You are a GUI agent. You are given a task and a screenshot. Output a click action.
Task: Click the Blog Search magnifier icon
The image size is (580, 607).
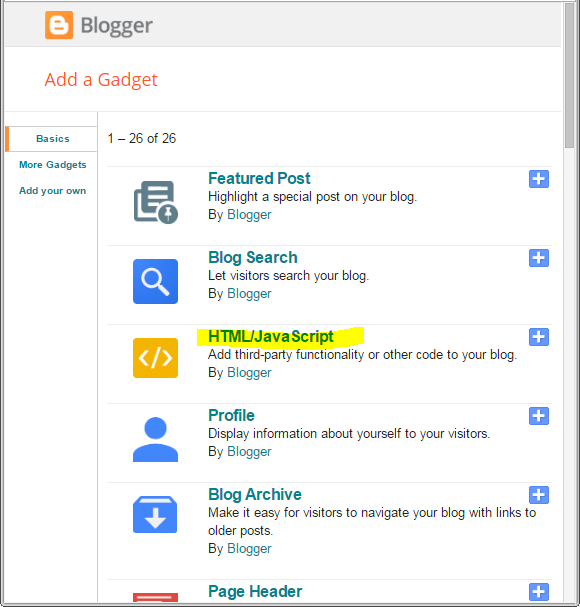pyautogui.click(x=155, y=281)
